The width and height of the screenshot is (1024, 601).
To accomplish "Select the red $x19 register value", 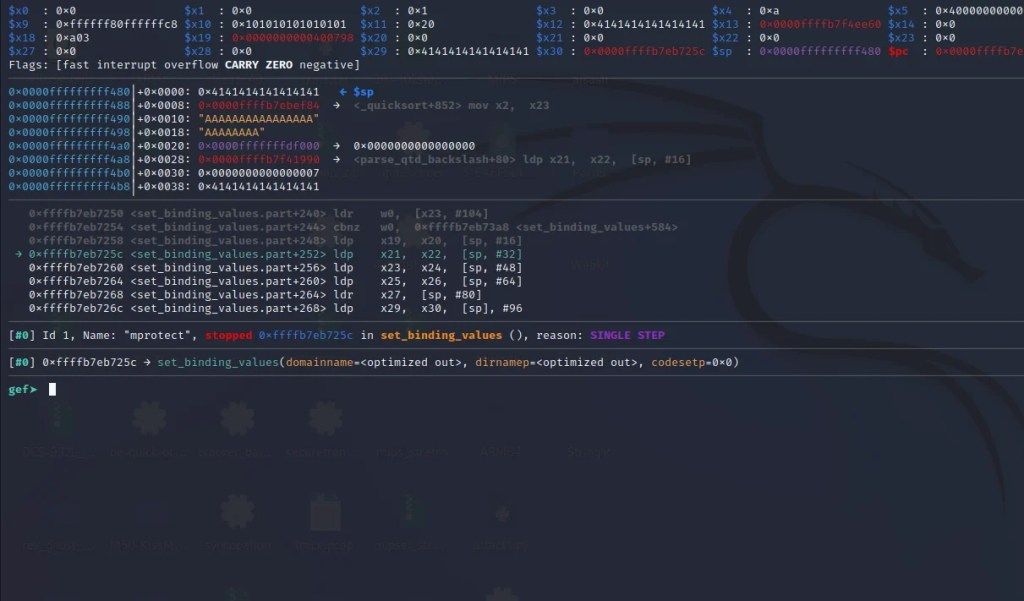I will click(292, 38).
